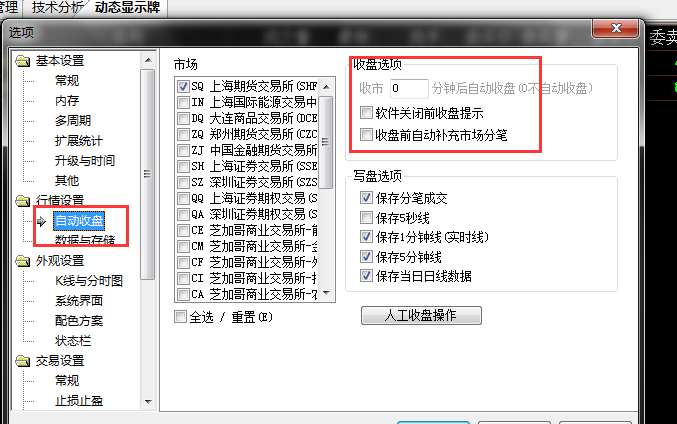Screen dimensions: 677x424
Task: Click the market list scrollbar thumb
Action: pyautogui.click(x=326, y=142)
